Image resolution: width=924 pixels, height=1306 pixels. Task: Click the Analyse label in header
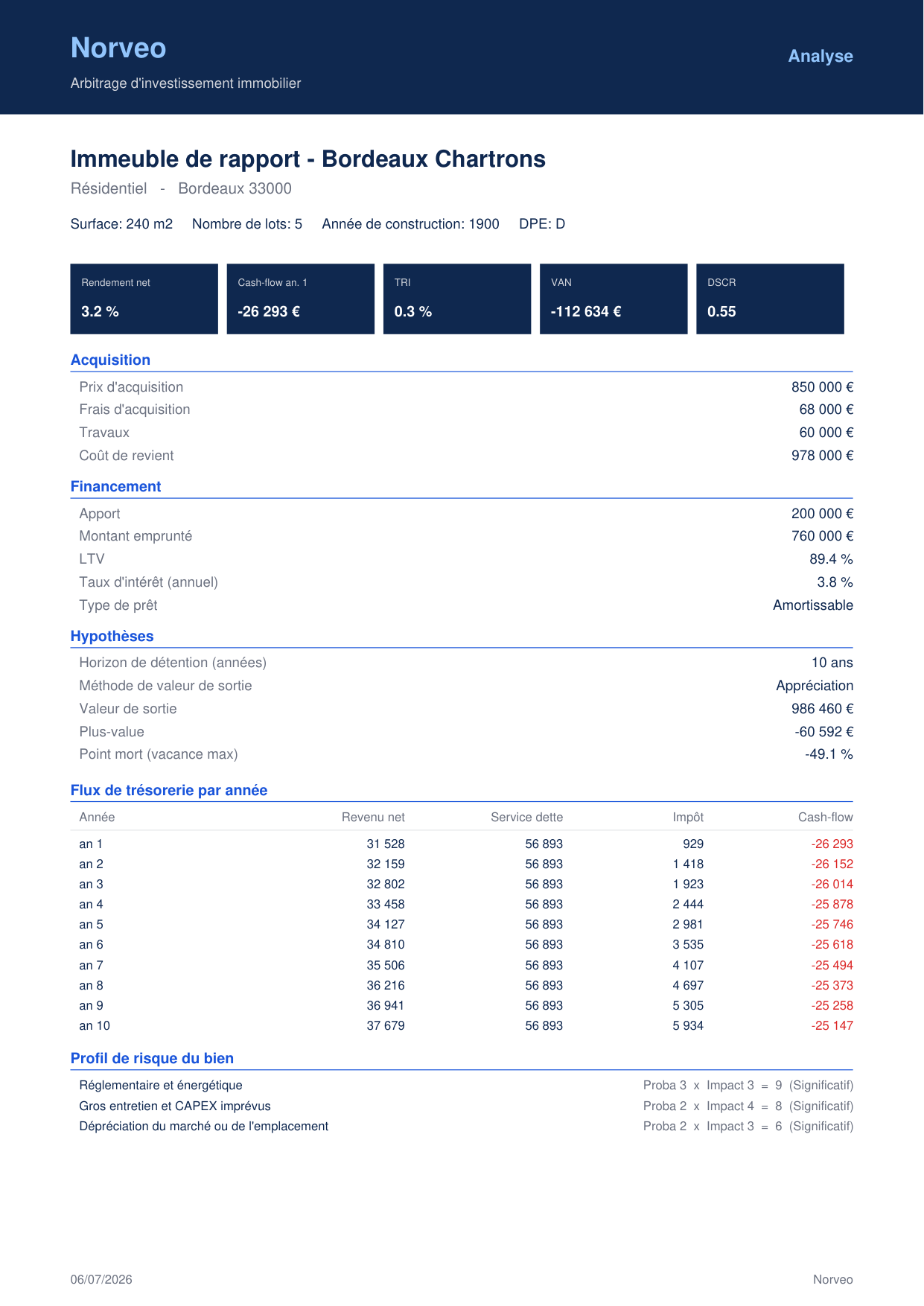pyautogui.click(x=821, y=57)
